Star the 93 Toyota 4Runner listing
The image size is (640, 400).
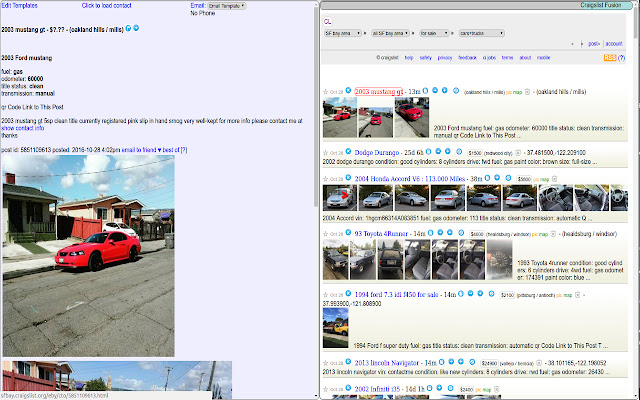click(x=325, y=234)
